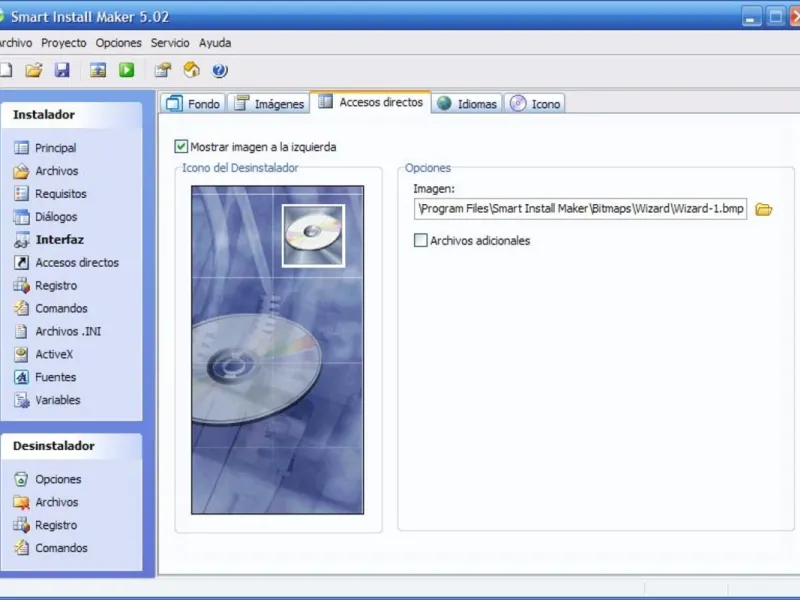Open Requisitos section label in sidebar
The width and height of the screenshot is (800, 600).
tap(61, 194)
